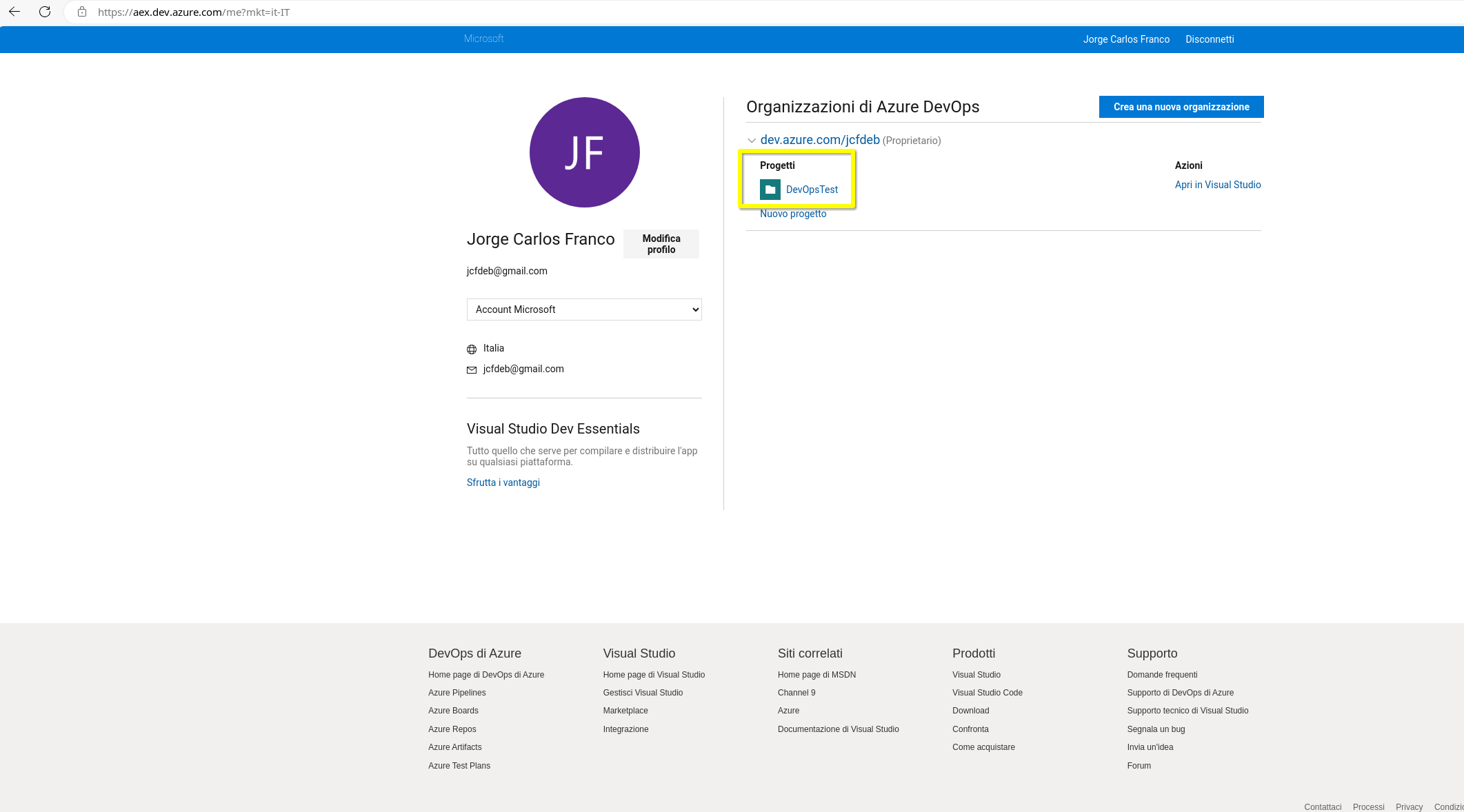Click the globe/Italia location icon
The height and width of the screenshot is (812, 1464).
471,348
